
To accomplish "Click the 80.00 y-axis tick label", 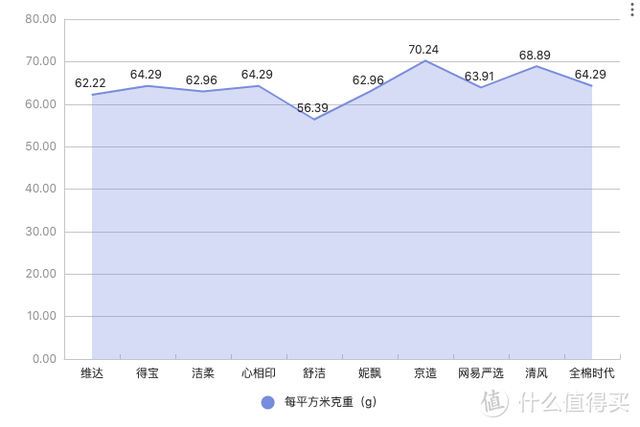I will coord(40,19).
